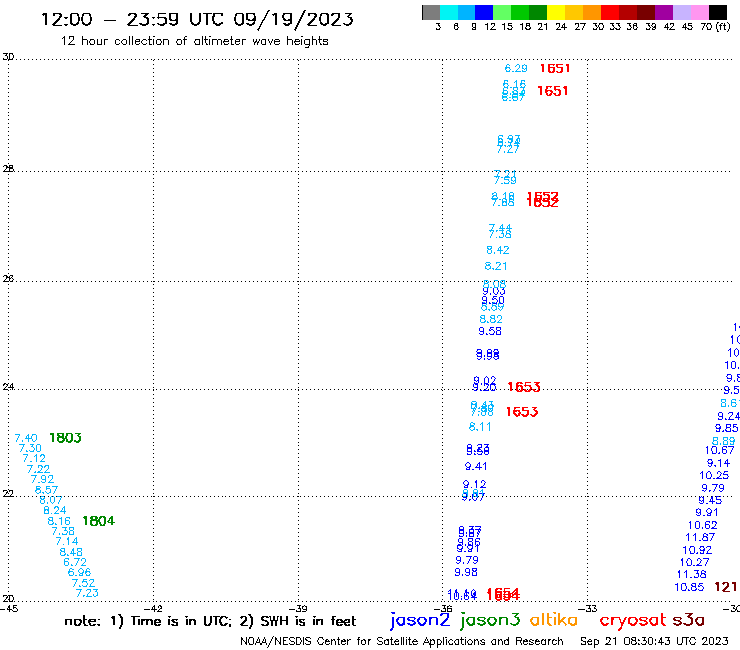Click the wave height value 9.91

click(706, 513)
